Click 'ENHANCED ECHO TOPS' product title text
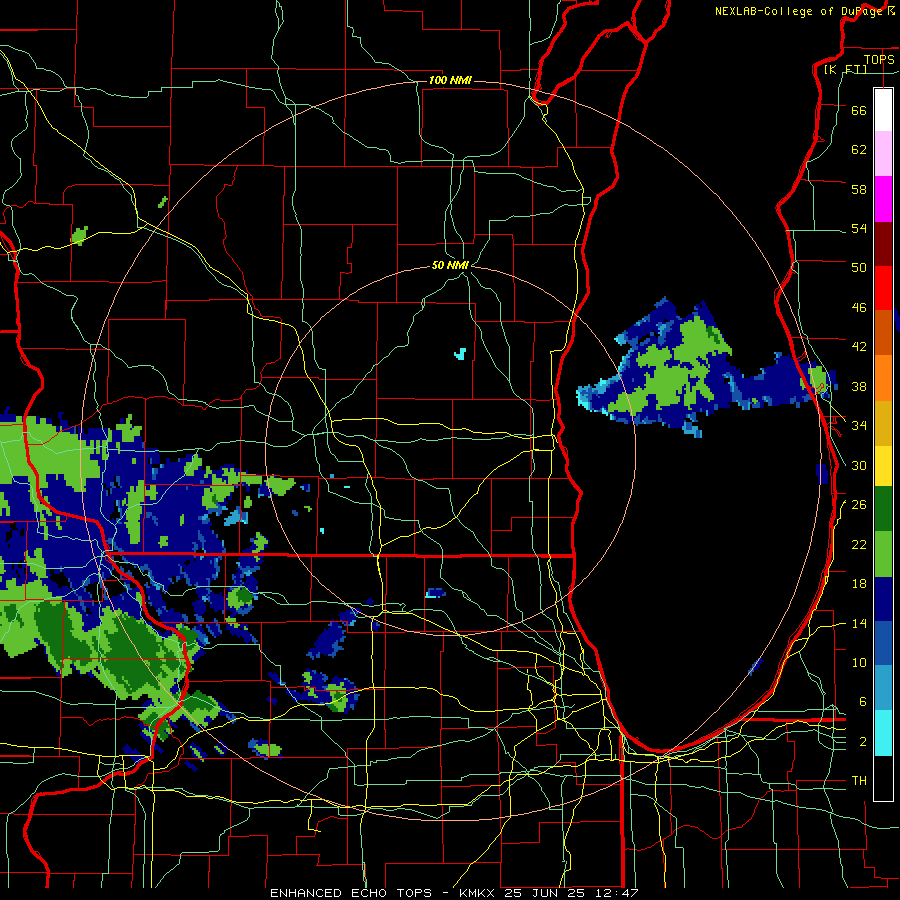Screen dimensions: 900x900 coord(351,893)
